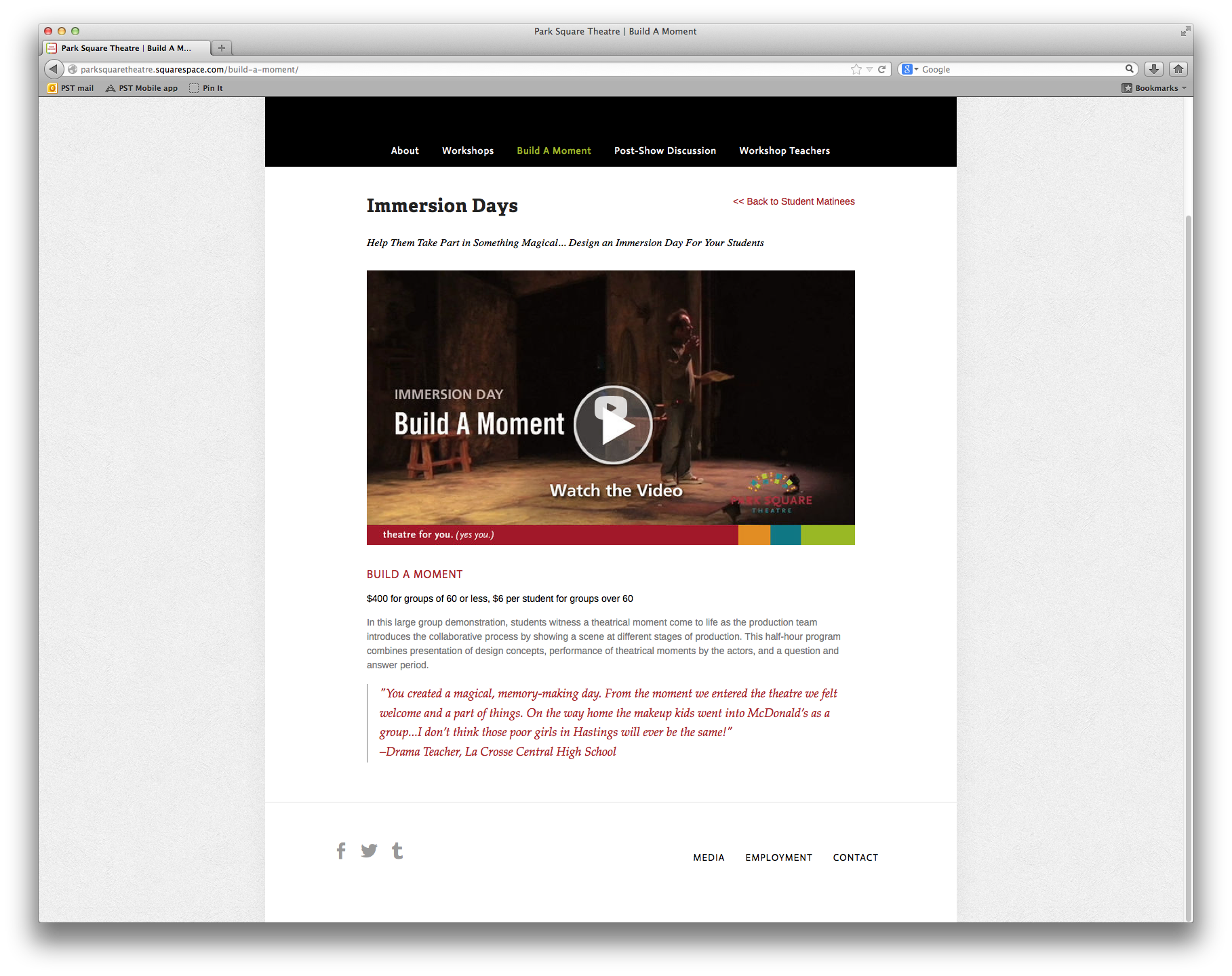This screenshot has height=976, width=1232.
Task: Click the Pin It bookmarklet
Action: point(206,88)
